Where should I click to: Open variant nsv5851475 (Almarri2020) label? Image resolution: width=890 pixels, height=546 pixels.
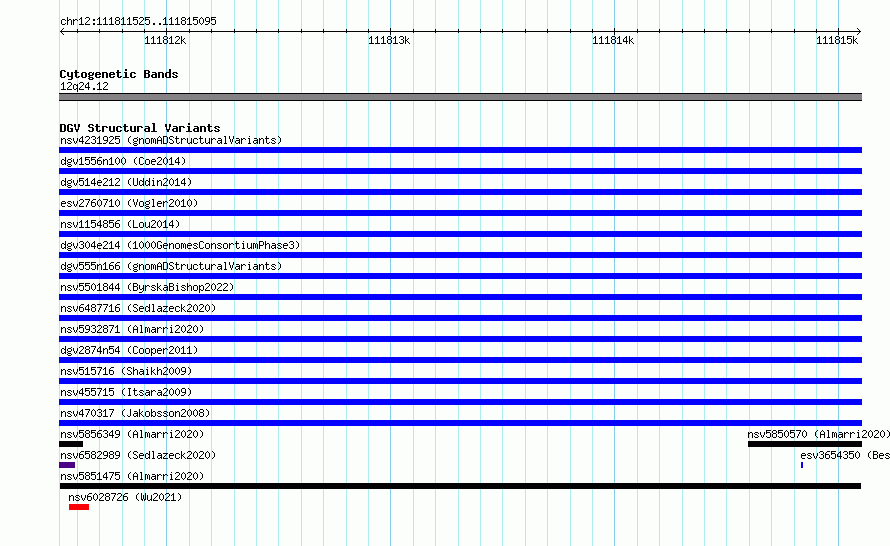coord(132,476)
